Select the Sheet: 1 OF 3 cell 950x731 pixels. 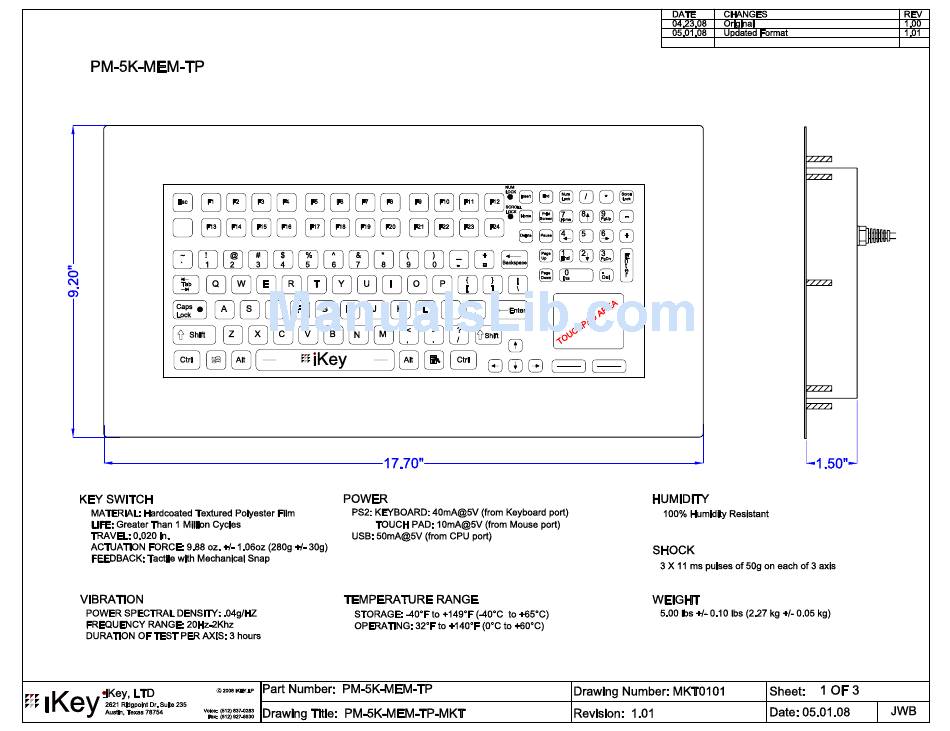(848, 692)
